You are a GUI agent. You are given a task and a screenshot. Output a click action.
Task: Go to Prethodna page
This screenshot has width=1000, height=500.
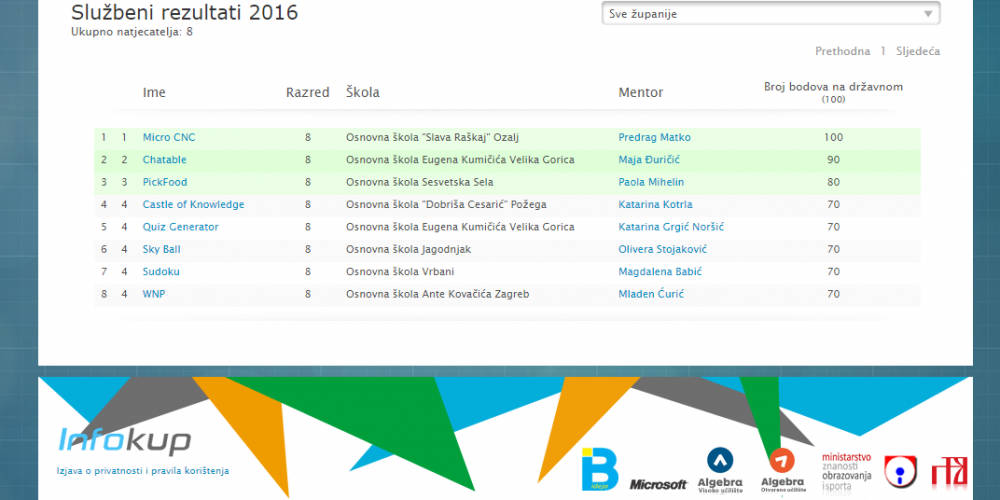(842, 51)
